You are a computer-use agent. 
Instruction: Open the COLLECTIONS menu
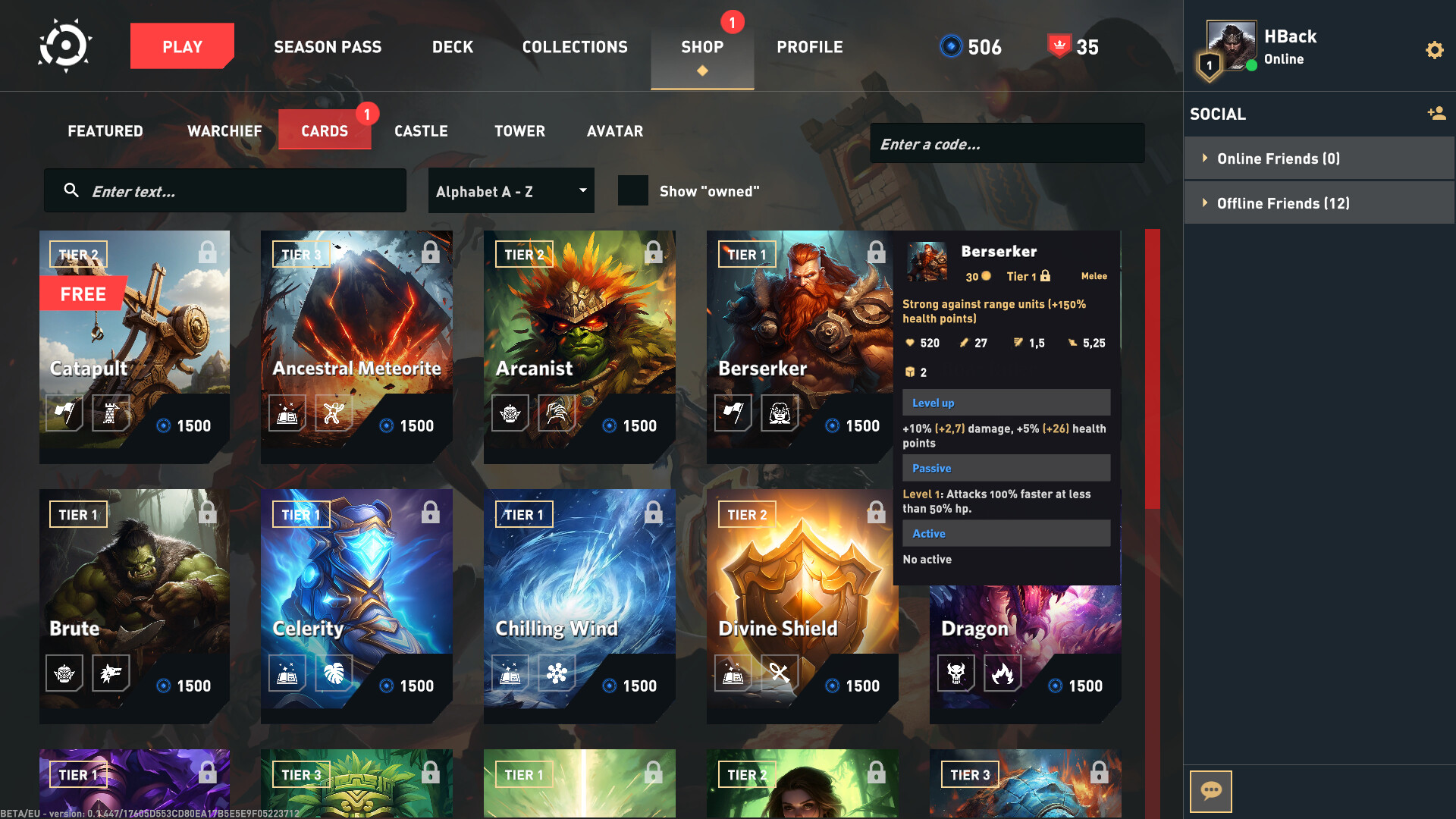pyautogui.click(x=575, y=47)
